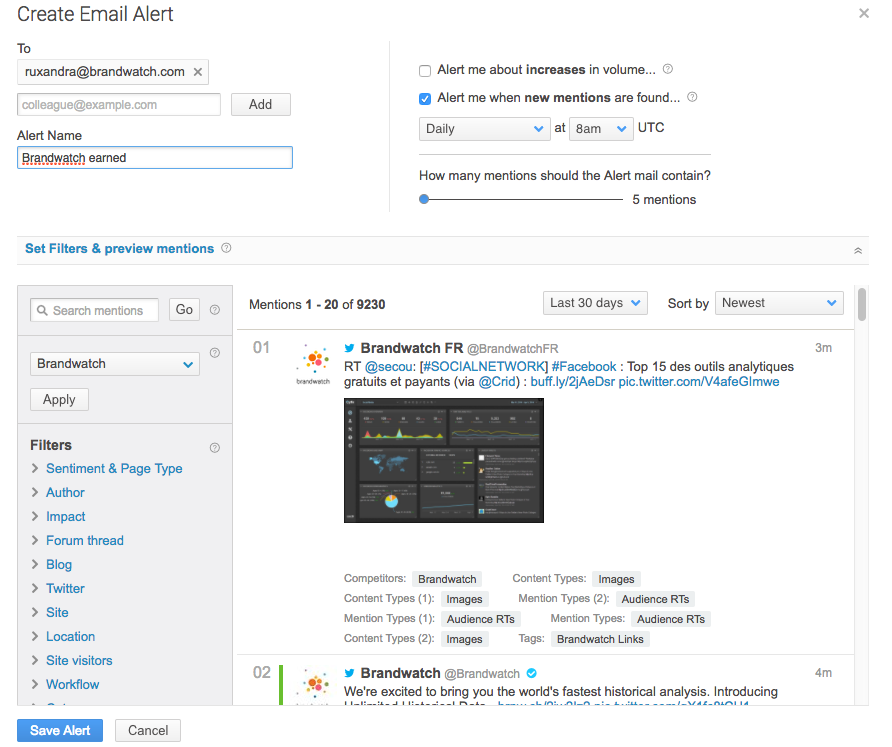The width and height of the screenshot is (892, 747).
Task: Open the help icon beside the Filters heading
Action: [x=214, y=447]
